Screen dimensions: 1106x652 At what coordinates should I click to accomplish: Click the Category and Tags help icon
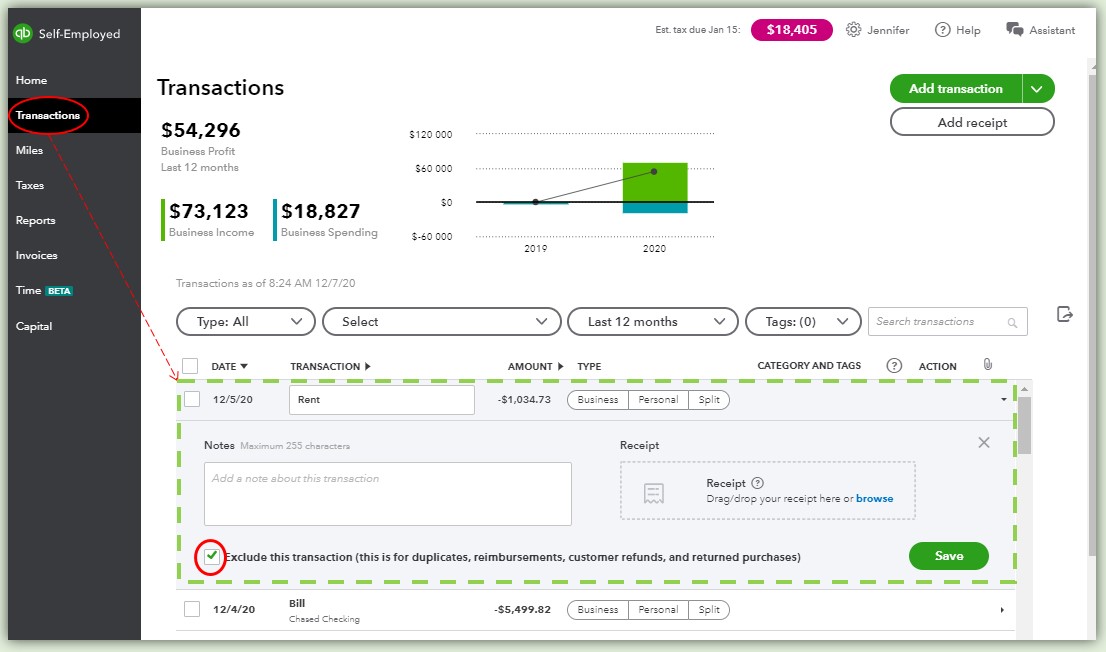[x=894, y=366]
